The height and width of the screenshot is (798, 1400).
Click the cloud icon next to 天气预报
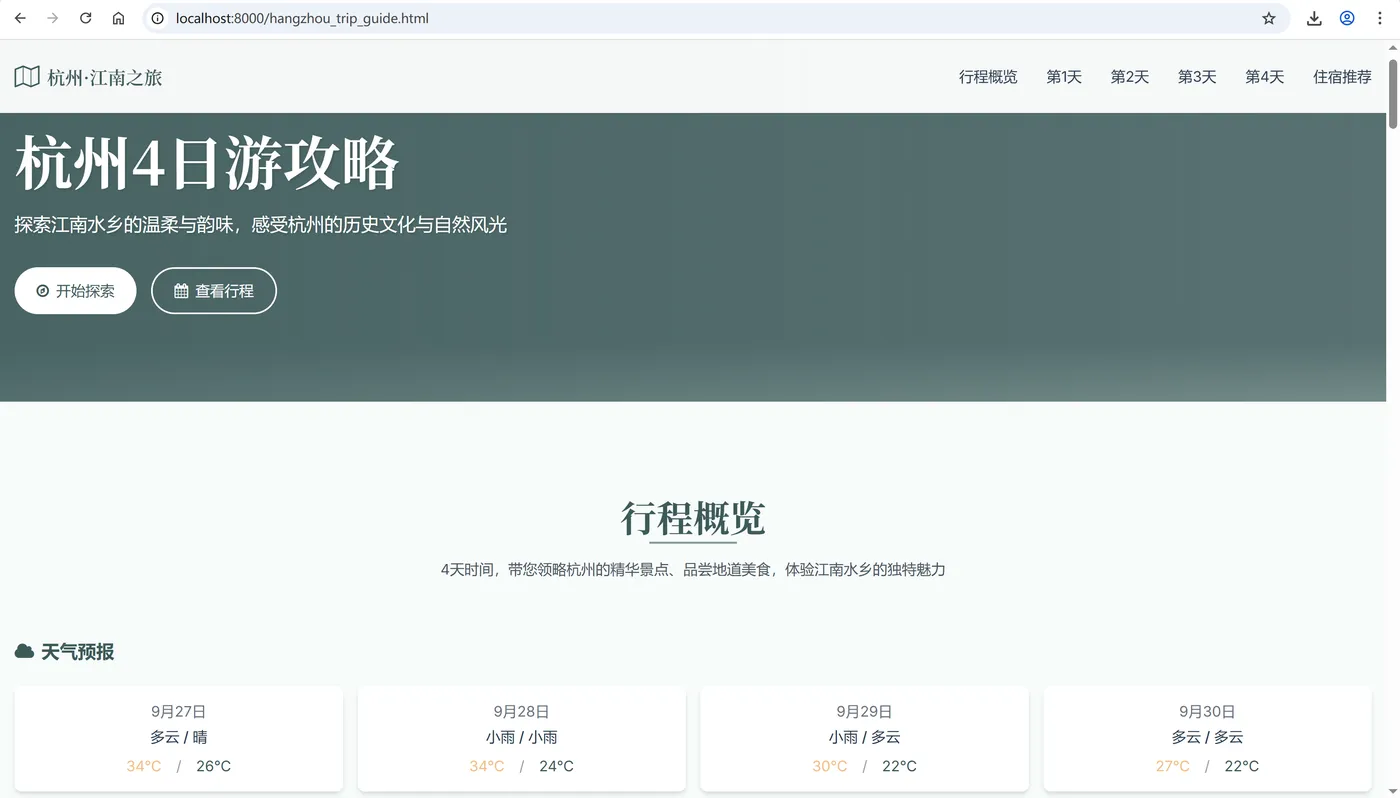[x=23, y=649]
